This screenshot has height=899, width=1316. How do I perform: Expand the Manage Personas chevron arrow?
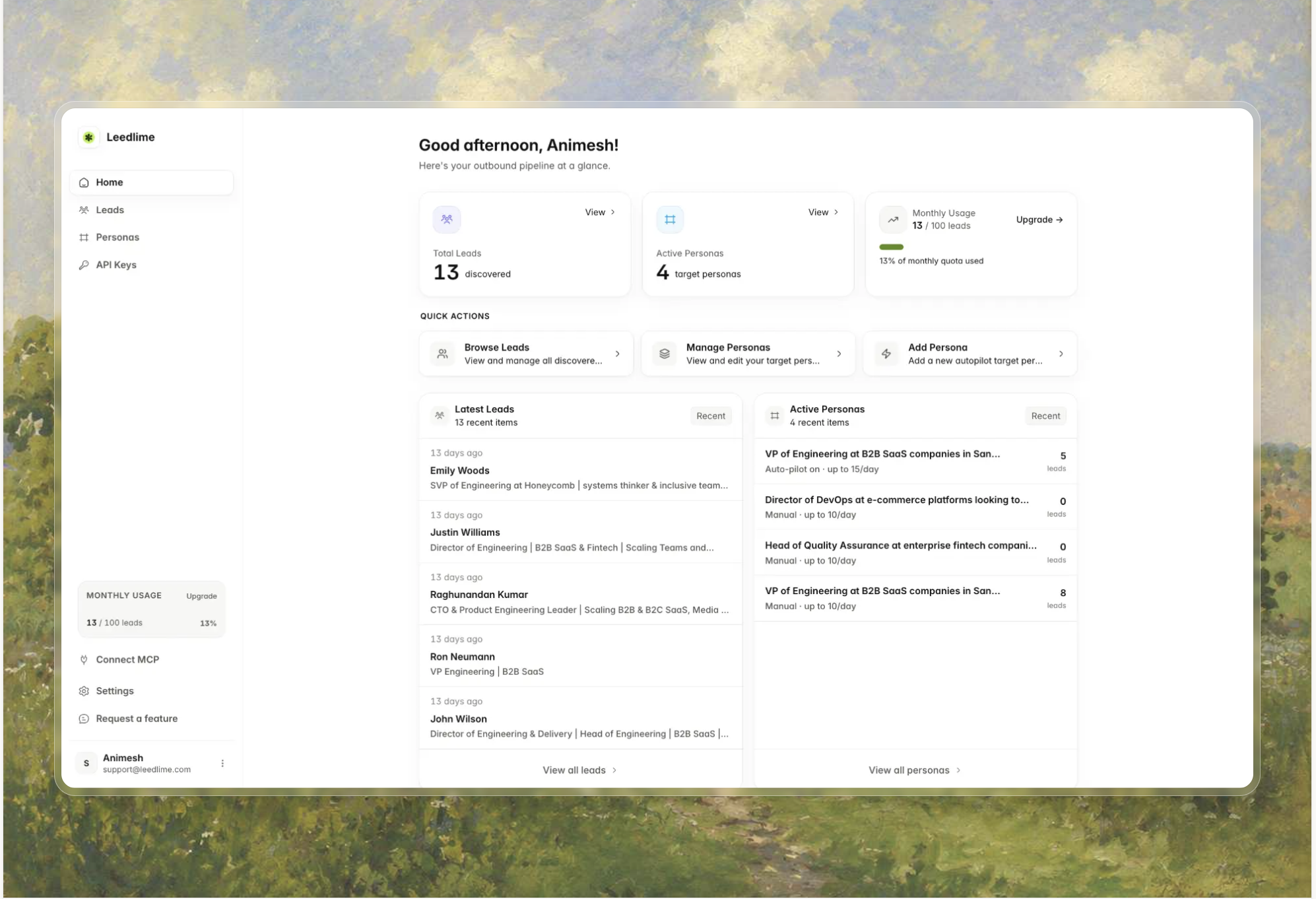(x=839, y=354)
